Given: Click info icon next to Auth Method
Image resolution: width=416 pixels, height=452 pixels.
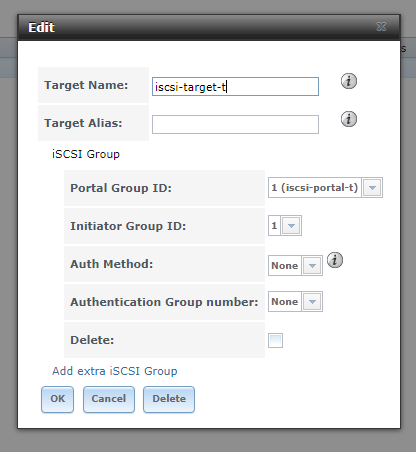Looking at the screenshot, I should tap(335, 260).
